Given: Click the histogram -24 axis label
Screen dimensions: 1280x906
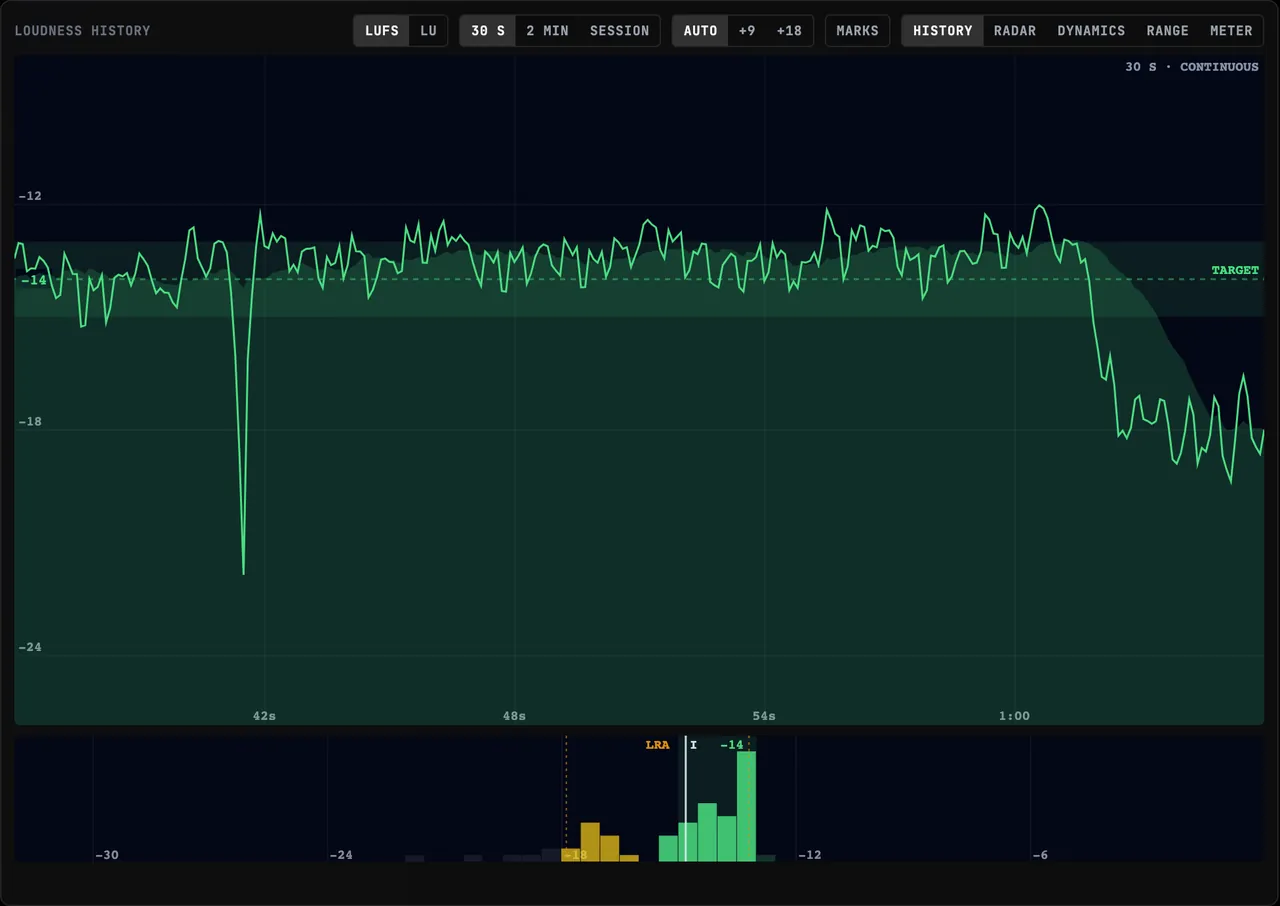Looking at the screenshot, I should (x=341, y=855).
